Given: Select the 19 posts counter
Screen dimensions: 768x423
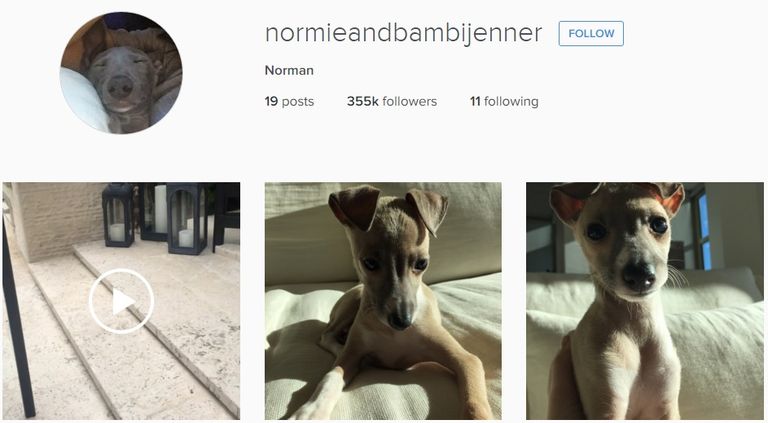Looking at the screenshot, I should point(289,101).
